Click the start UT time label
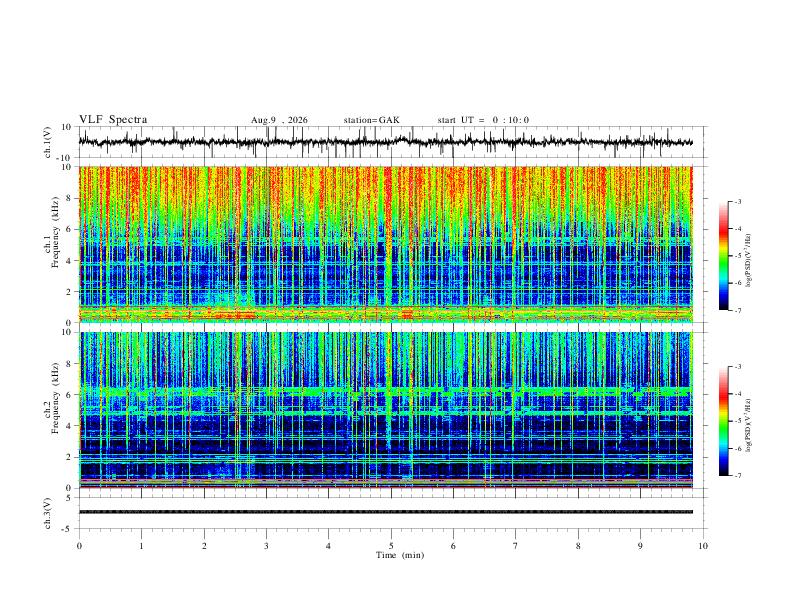Image resolution: width=792 pixels, height=612 pixels. pyautogui.click(x=483, y=120)
